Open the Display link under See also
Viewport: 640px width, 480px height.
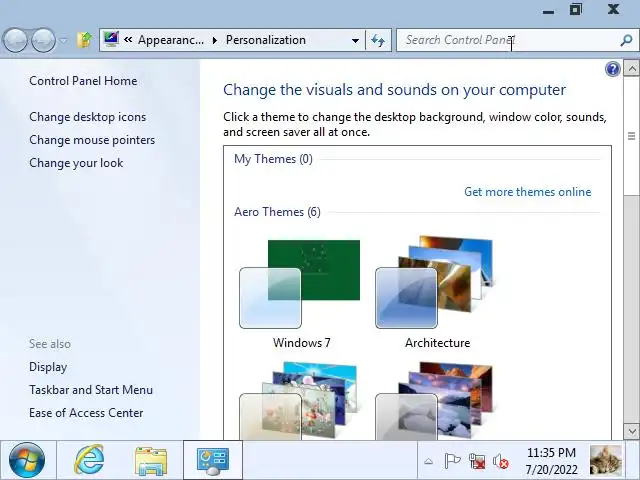(x=48, y=367)
